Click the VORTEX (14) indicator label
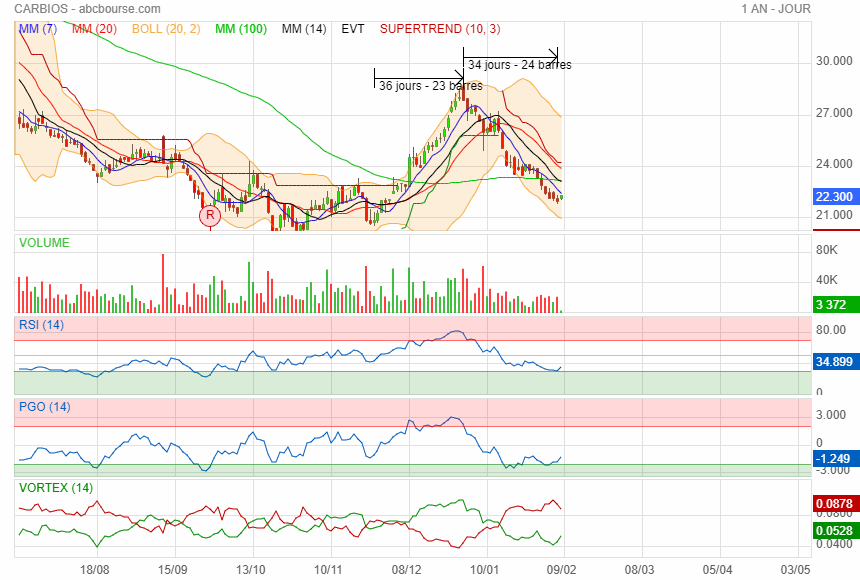This screenshot has width=860, height=580. pyautogui.click(x=56, y=488)
